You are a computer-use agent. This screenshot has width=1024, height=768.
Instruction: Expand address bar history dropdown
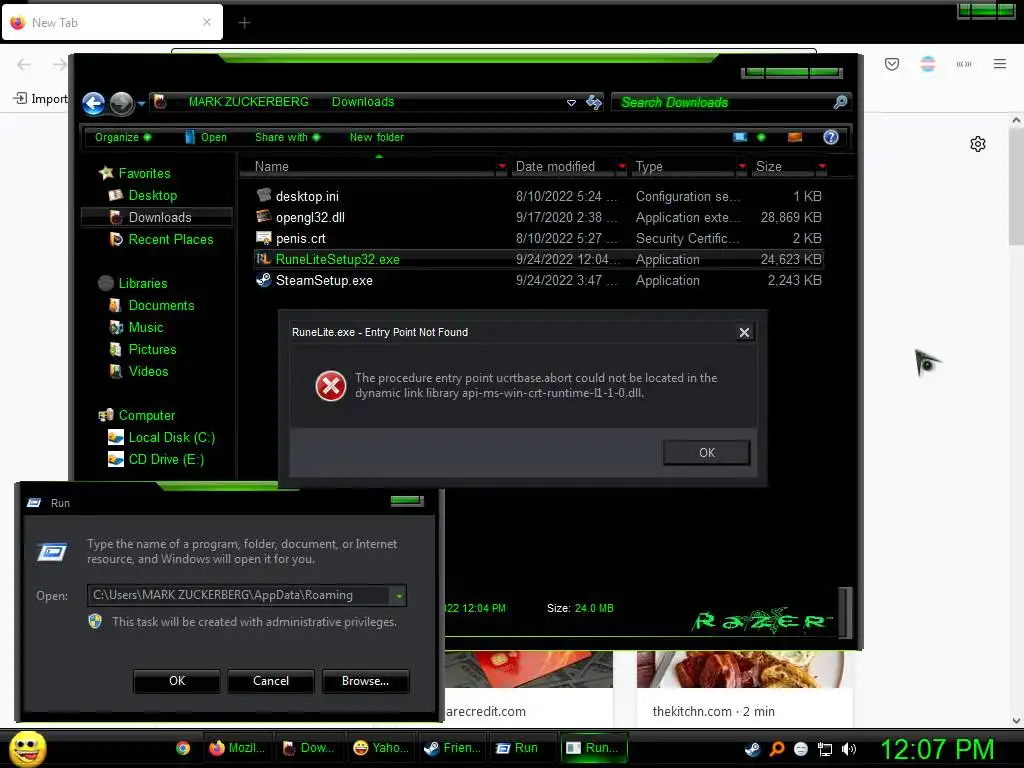571,103
